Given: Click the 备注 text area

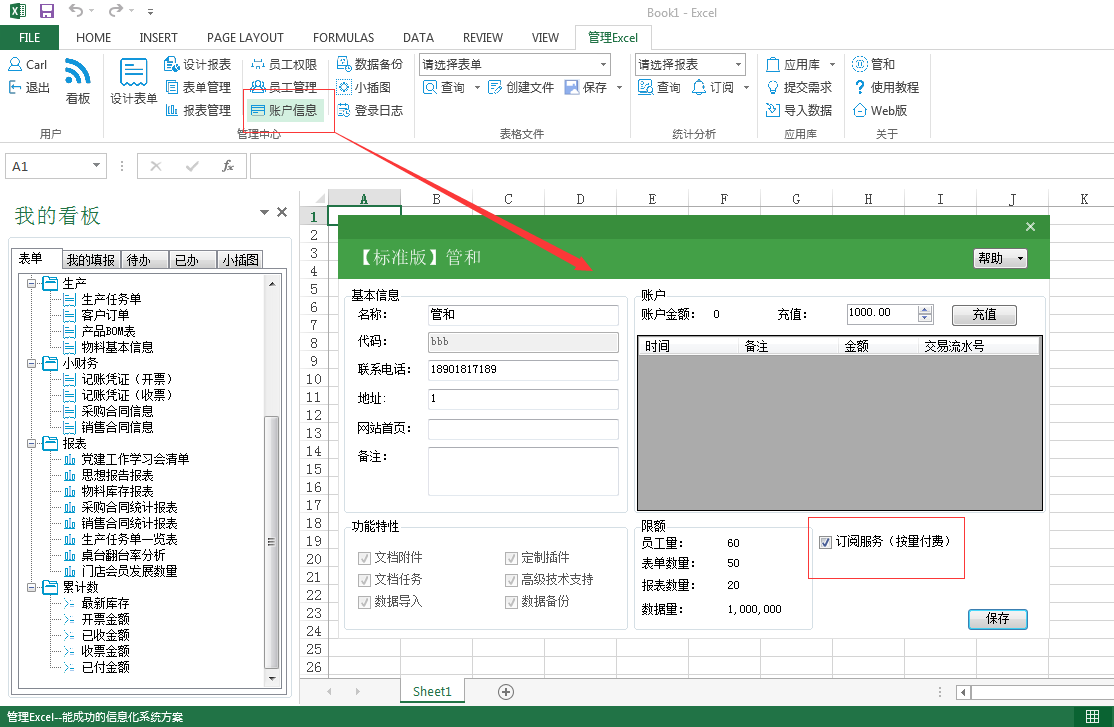Looking at the screenshot, I should tap(523, 471).
